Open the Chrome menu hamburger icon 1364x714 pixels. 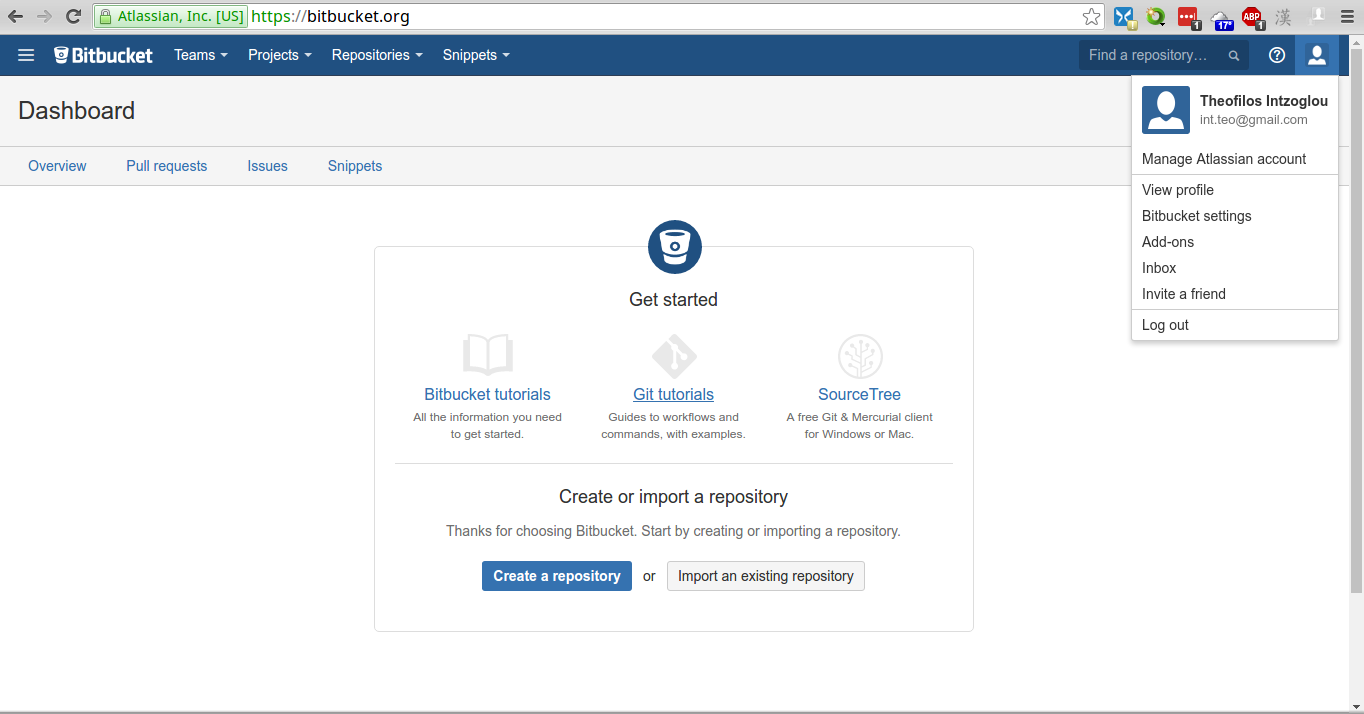(x=1348, y=16)
